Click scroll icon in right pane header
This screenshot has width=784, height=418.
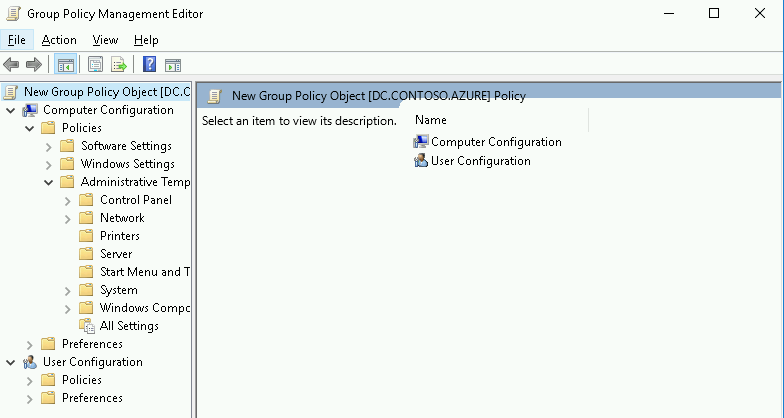214,96
